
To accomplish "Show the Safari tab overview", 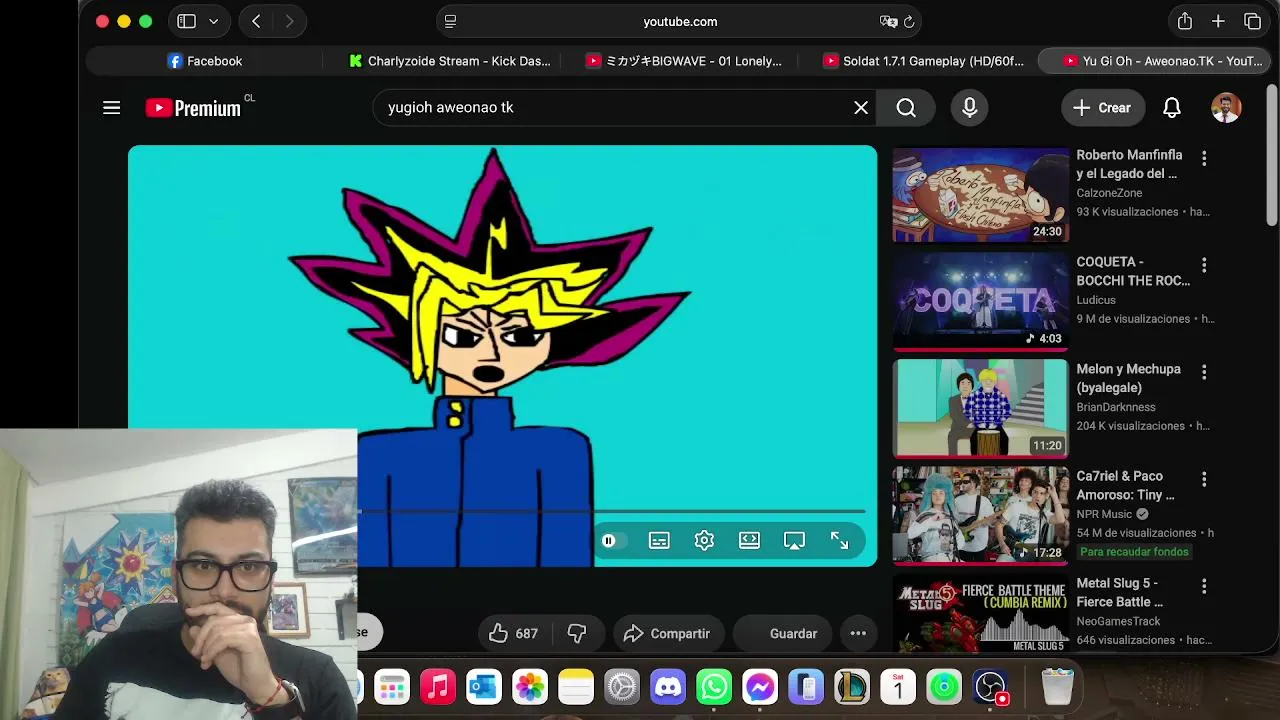I will tap(1252, 21).
